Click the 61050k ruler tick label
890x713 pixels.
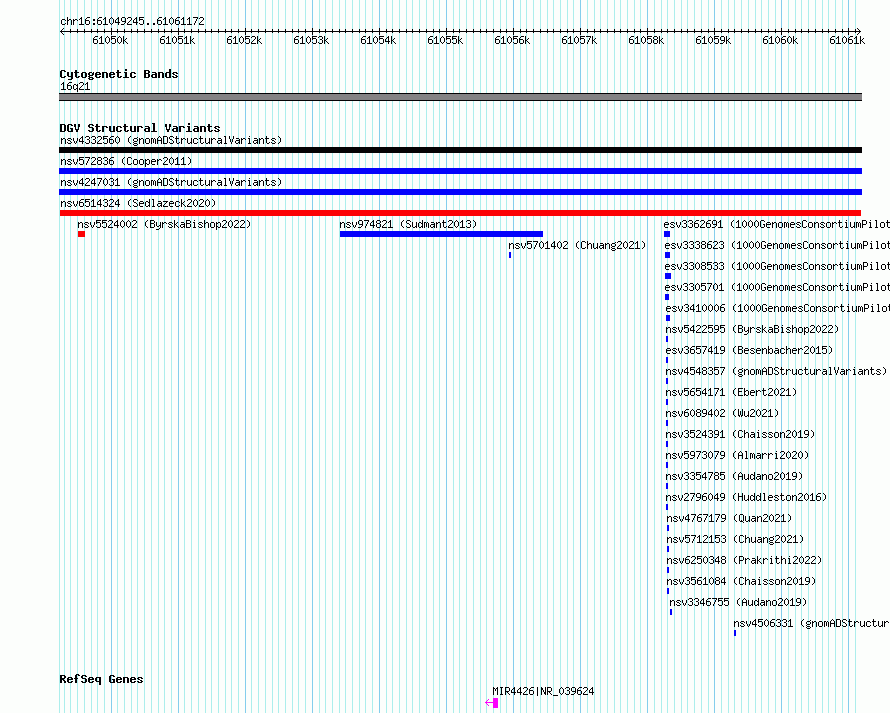point(110,40)
